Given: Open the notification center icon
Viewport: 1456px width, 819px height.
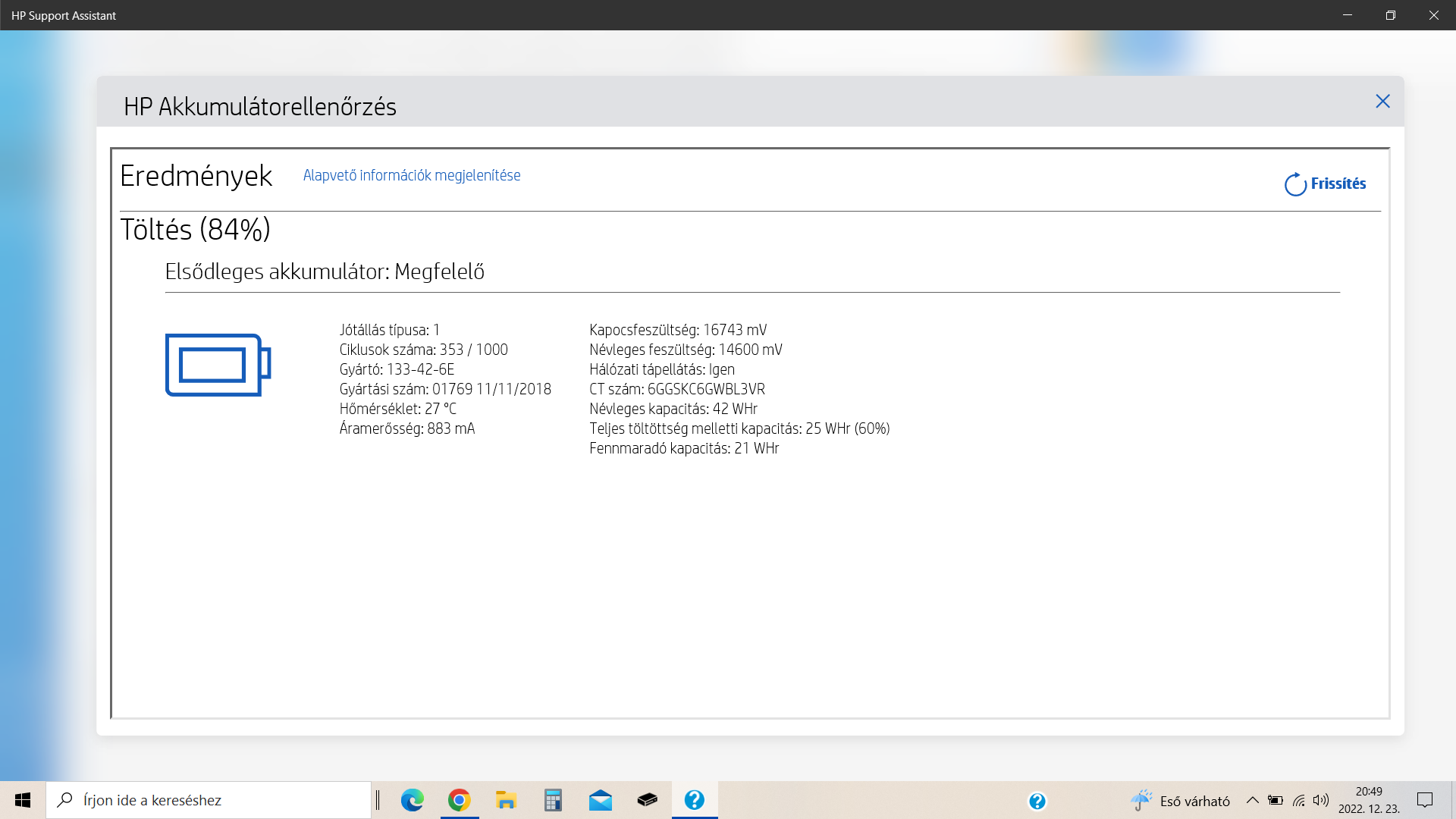Looking at the screenshot, I should click(x=1425, y=800).
